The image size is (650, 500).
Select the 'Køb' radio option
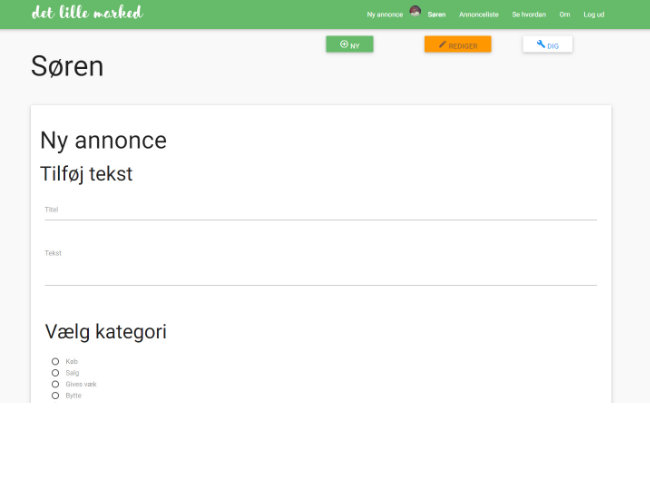click(55, 361)
